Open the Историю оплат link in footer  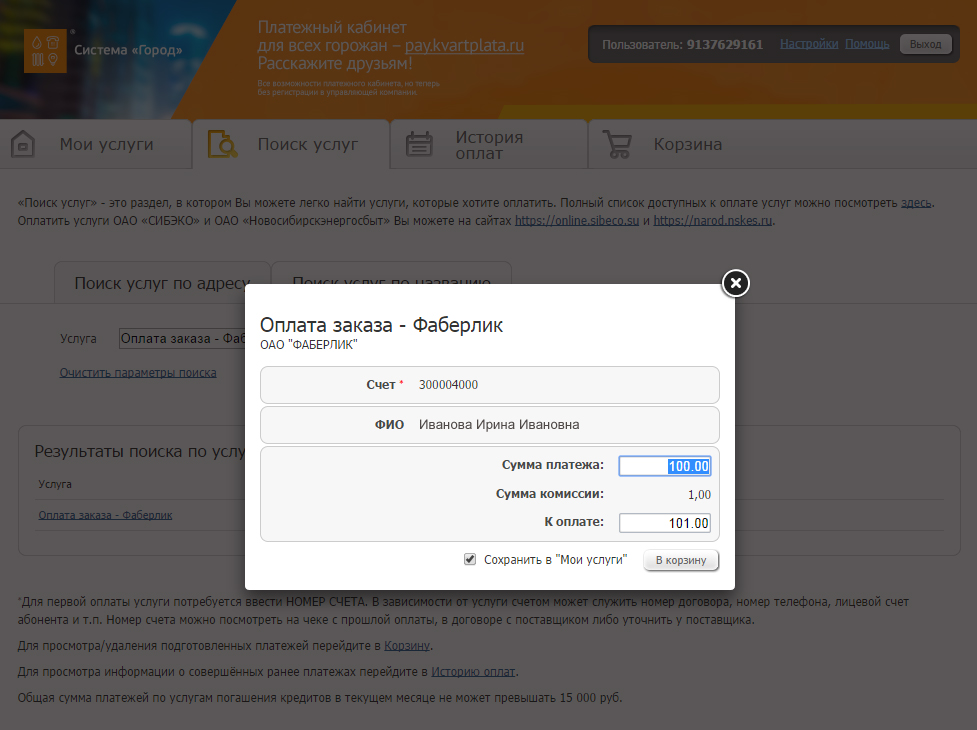474,672
